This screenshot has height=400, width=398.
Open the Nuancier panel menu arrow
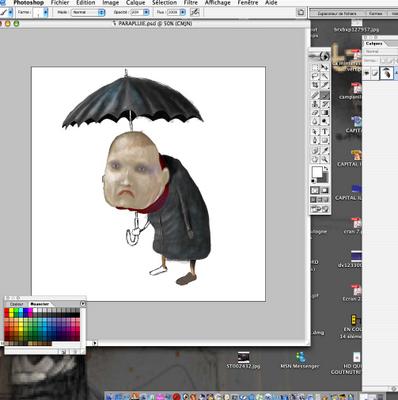(x=83, y=304)
